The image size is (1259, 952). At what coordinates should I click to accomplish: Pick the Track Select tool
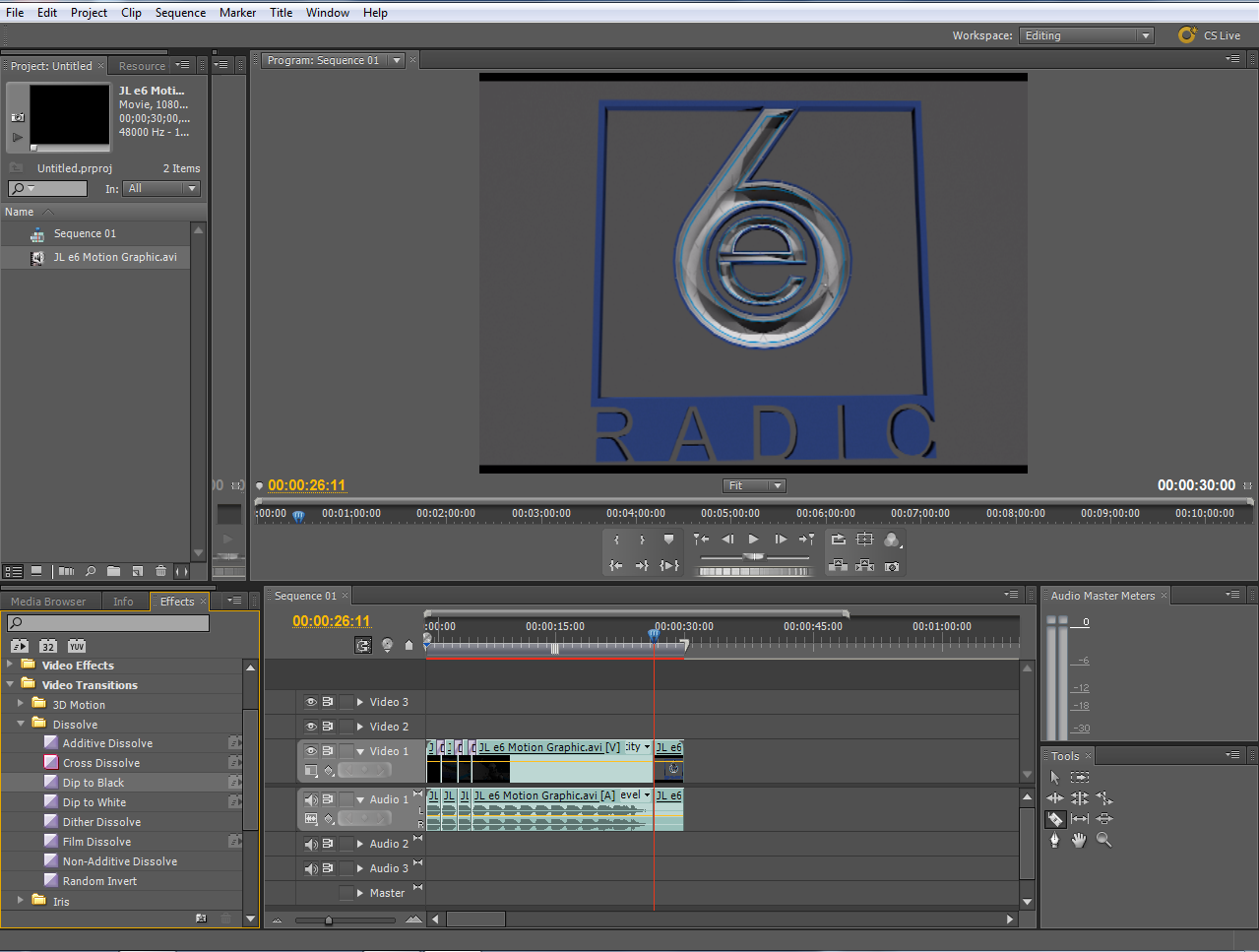click(x=1079, y=778)
